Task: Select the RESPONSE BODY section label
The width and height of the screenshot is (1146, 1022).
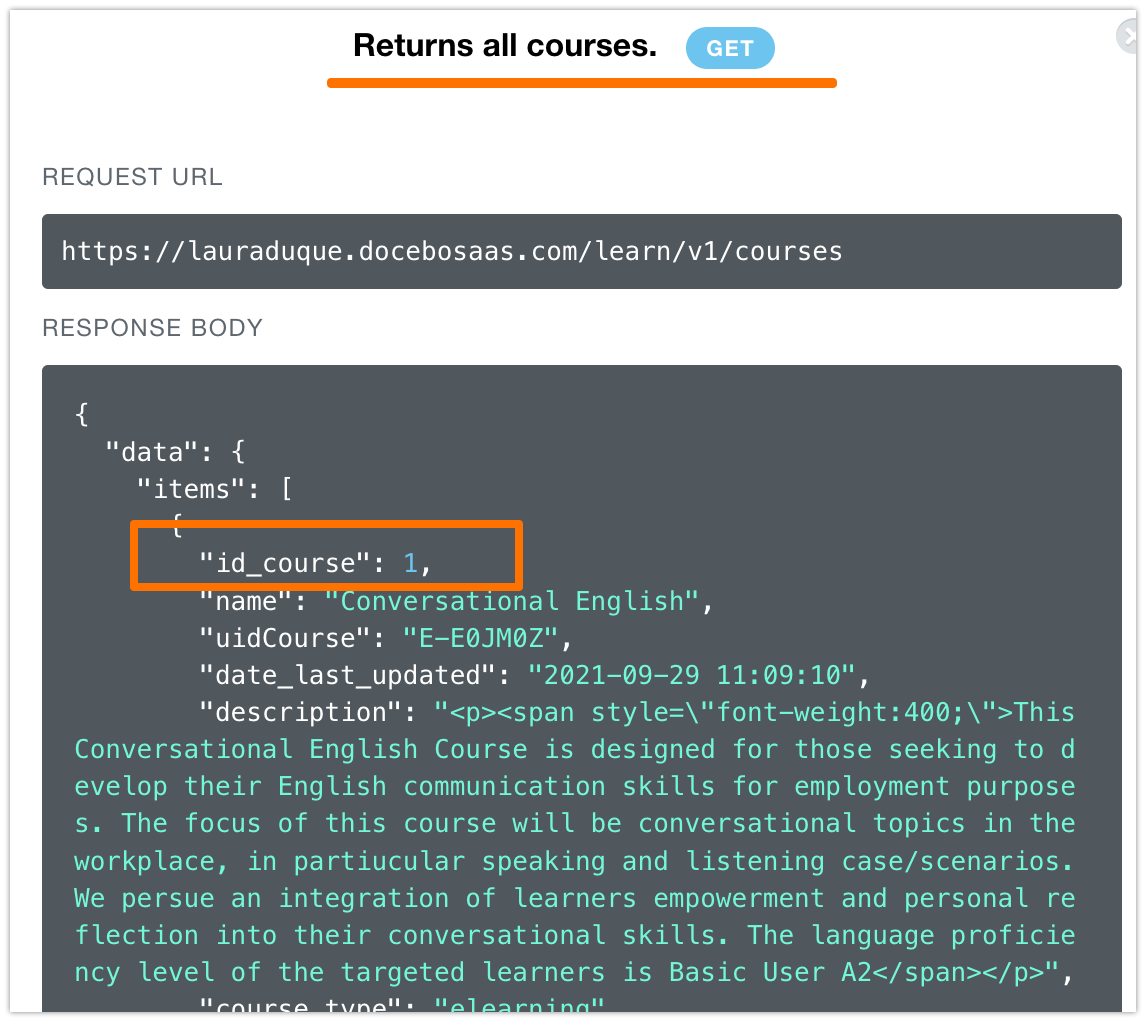Action: [152, 328]
